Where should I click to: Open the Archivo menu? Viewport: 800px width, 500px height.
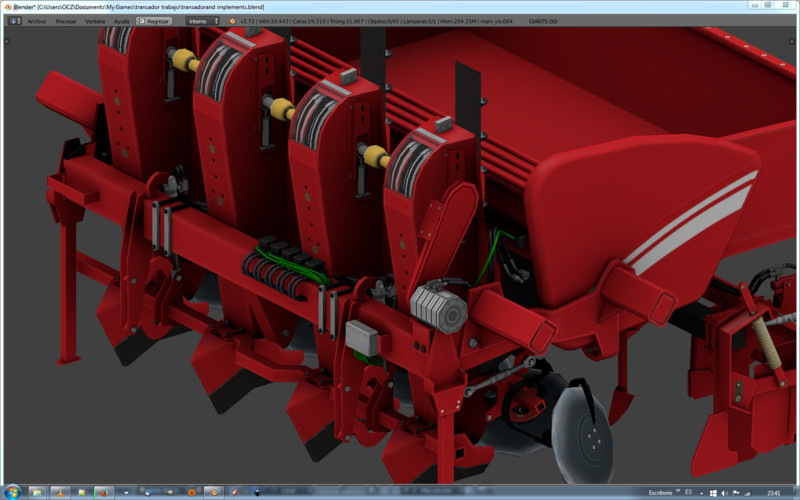coord(36,20)
